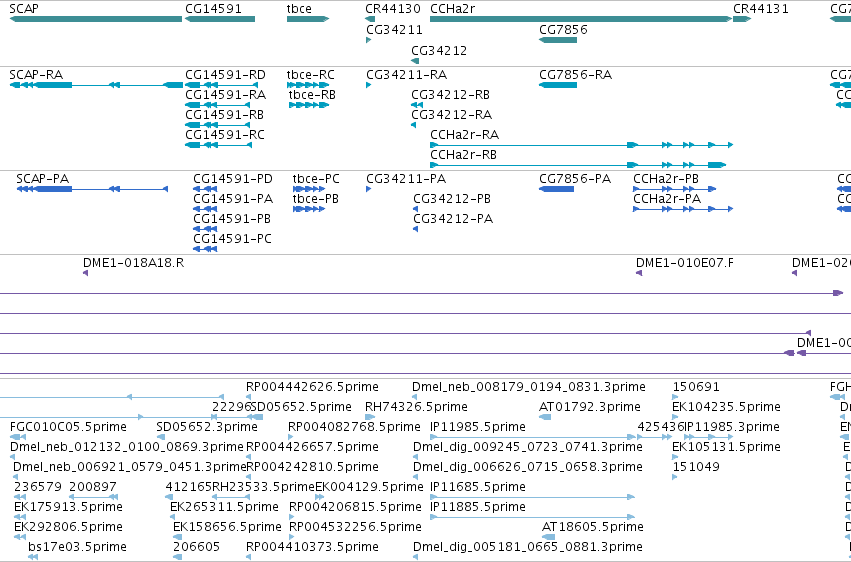Viewport: 851px width, 562px height.
Task: Click the CG14591-RB transcript
Action: pyautogui.click(x=218, y=125)
